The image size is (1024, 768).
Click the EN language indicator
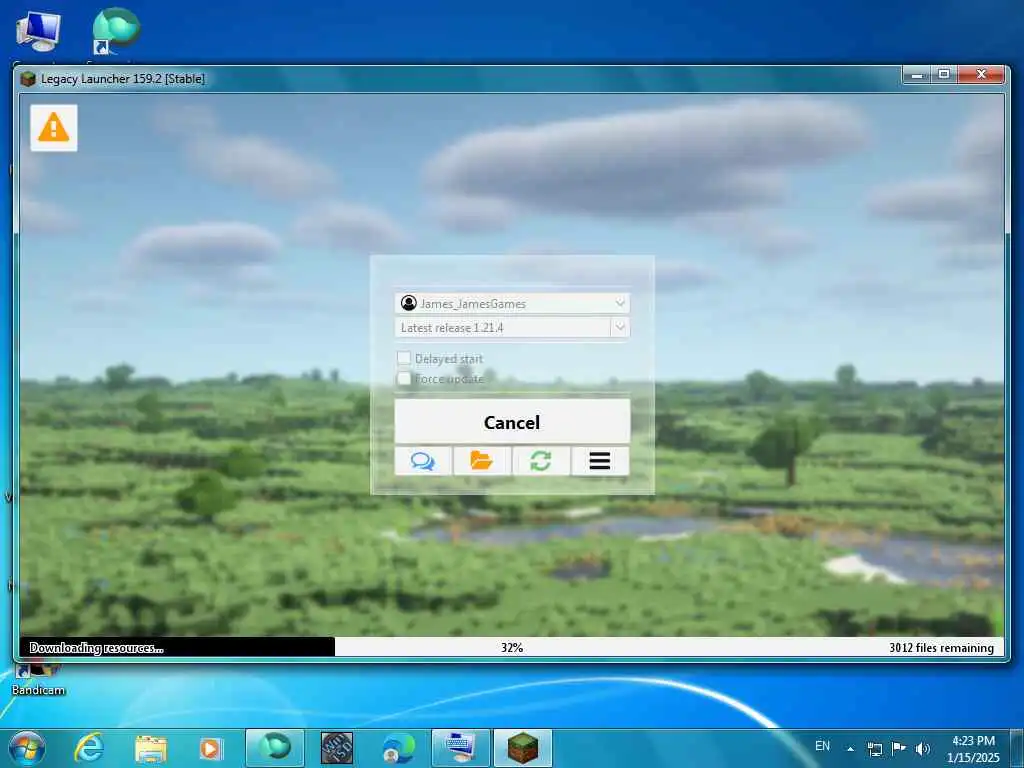(822, 746)
